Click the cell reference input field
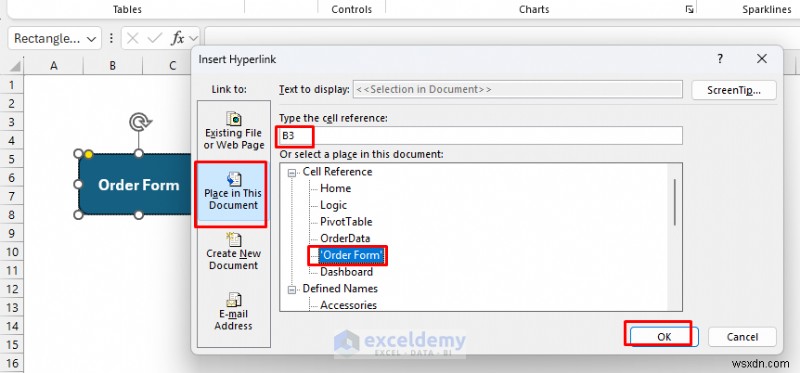 (x=481, y=136)
